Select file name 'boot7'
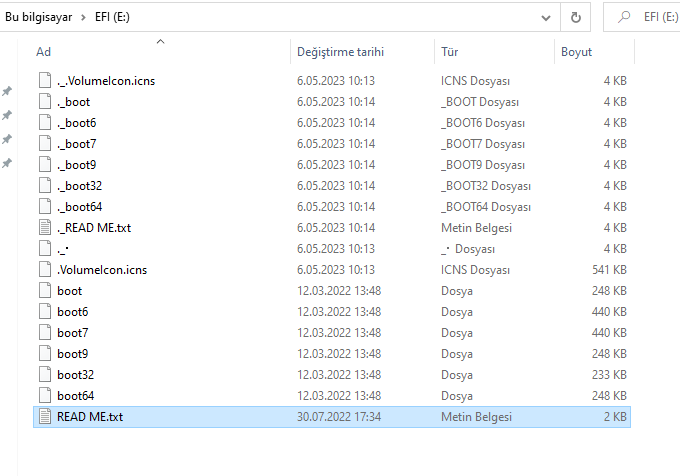The image size is (680, 476). coord(72,333)
